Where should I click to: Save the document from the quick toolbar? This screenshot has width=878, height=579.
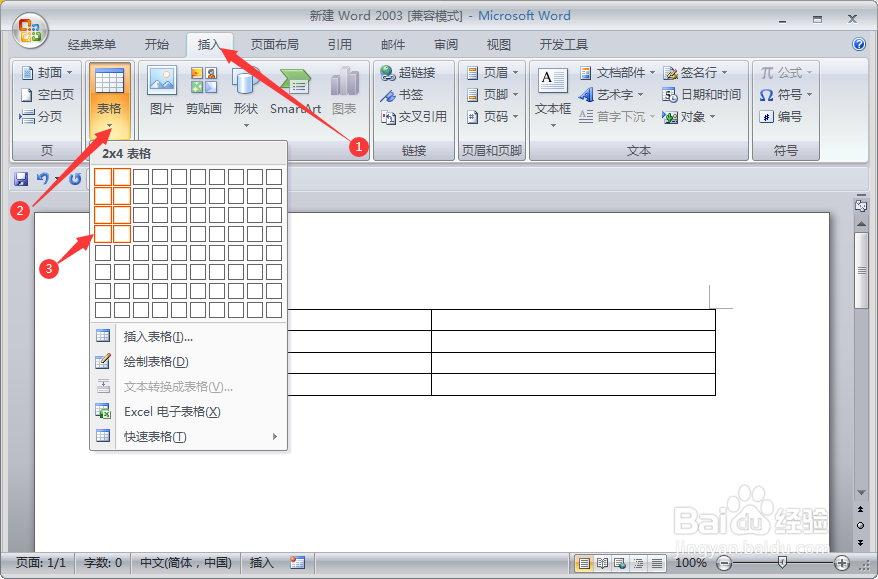click(x=21, y=179)
